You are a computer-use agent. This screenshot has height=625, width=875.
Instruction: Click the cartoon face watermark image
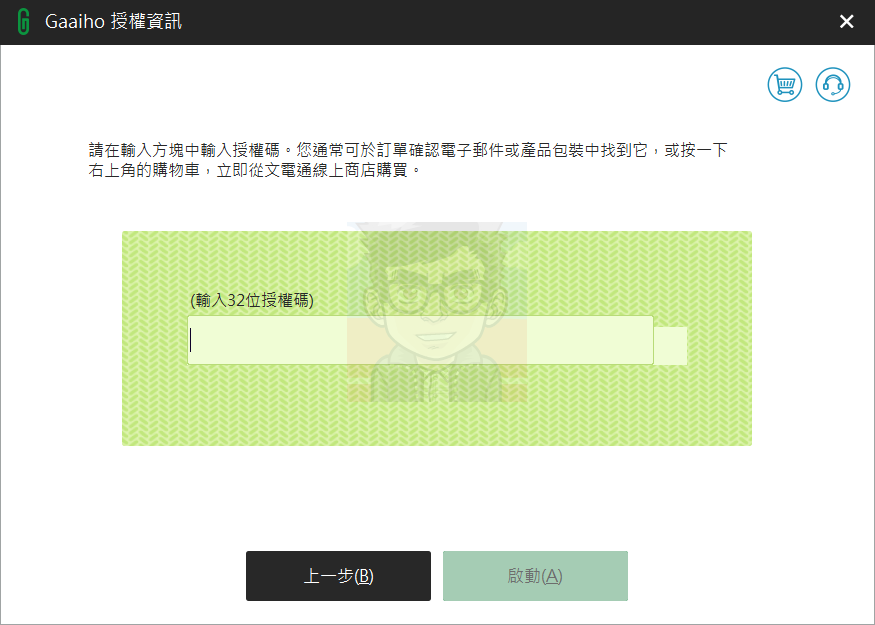point(437,312)
